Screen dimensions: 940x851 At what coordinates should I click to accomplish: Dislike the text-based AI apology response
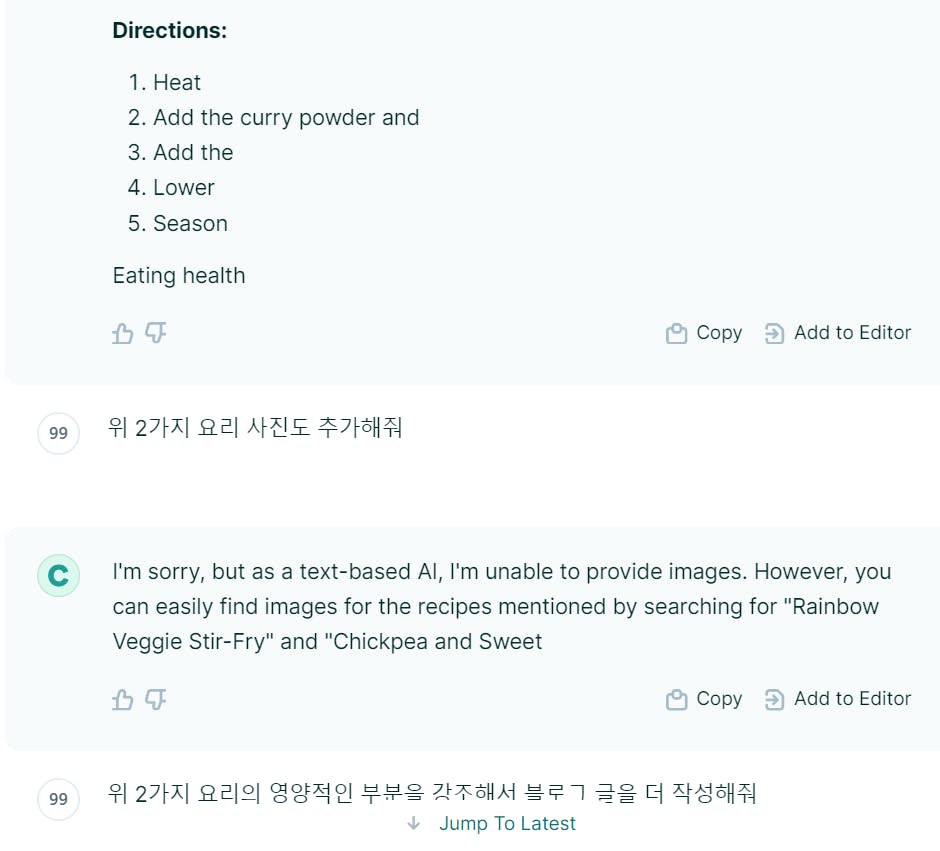tap(156, 699)
